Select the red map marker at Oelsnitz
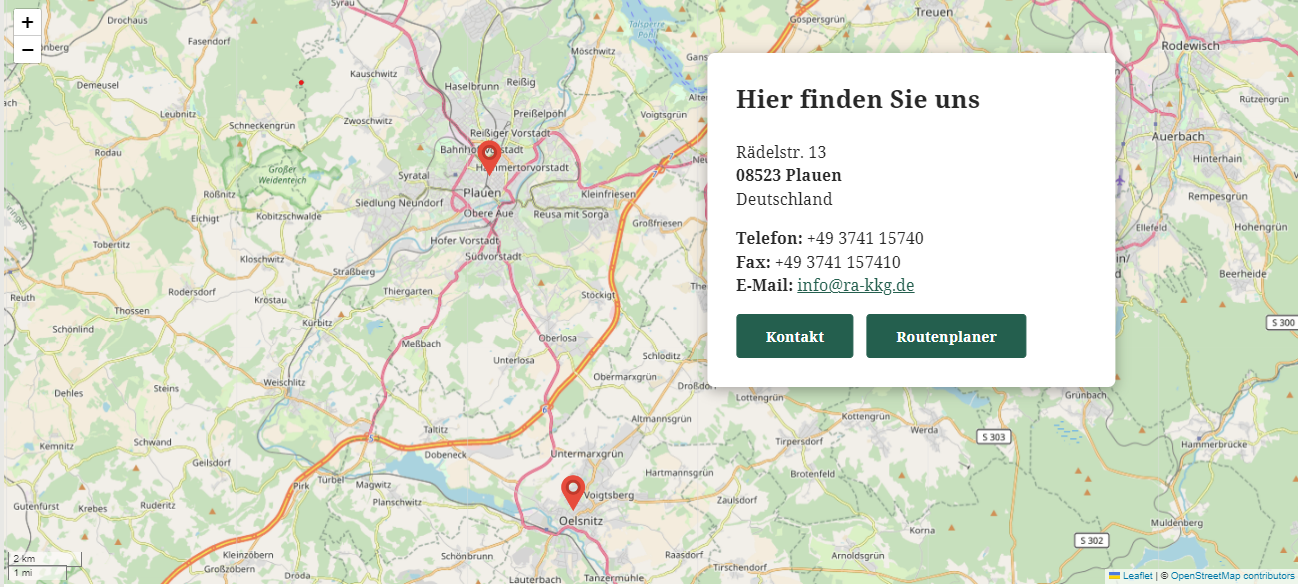 pos(573,491)
